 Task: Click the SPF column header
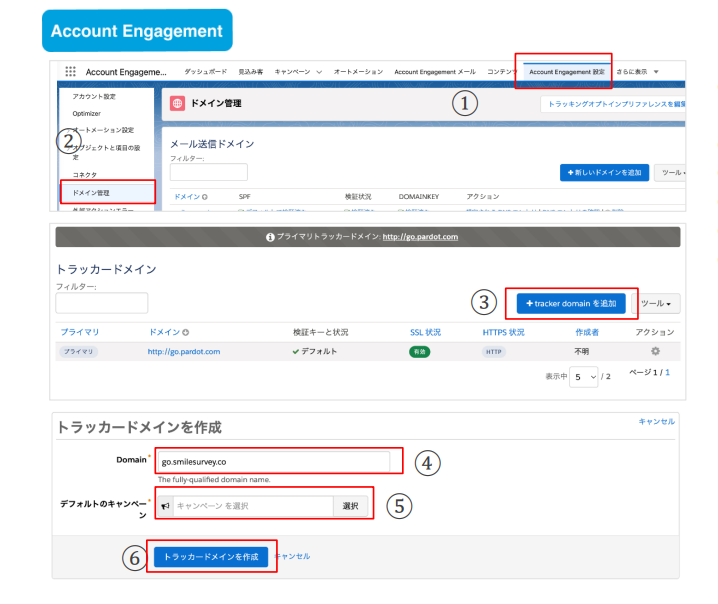[245, 197]
